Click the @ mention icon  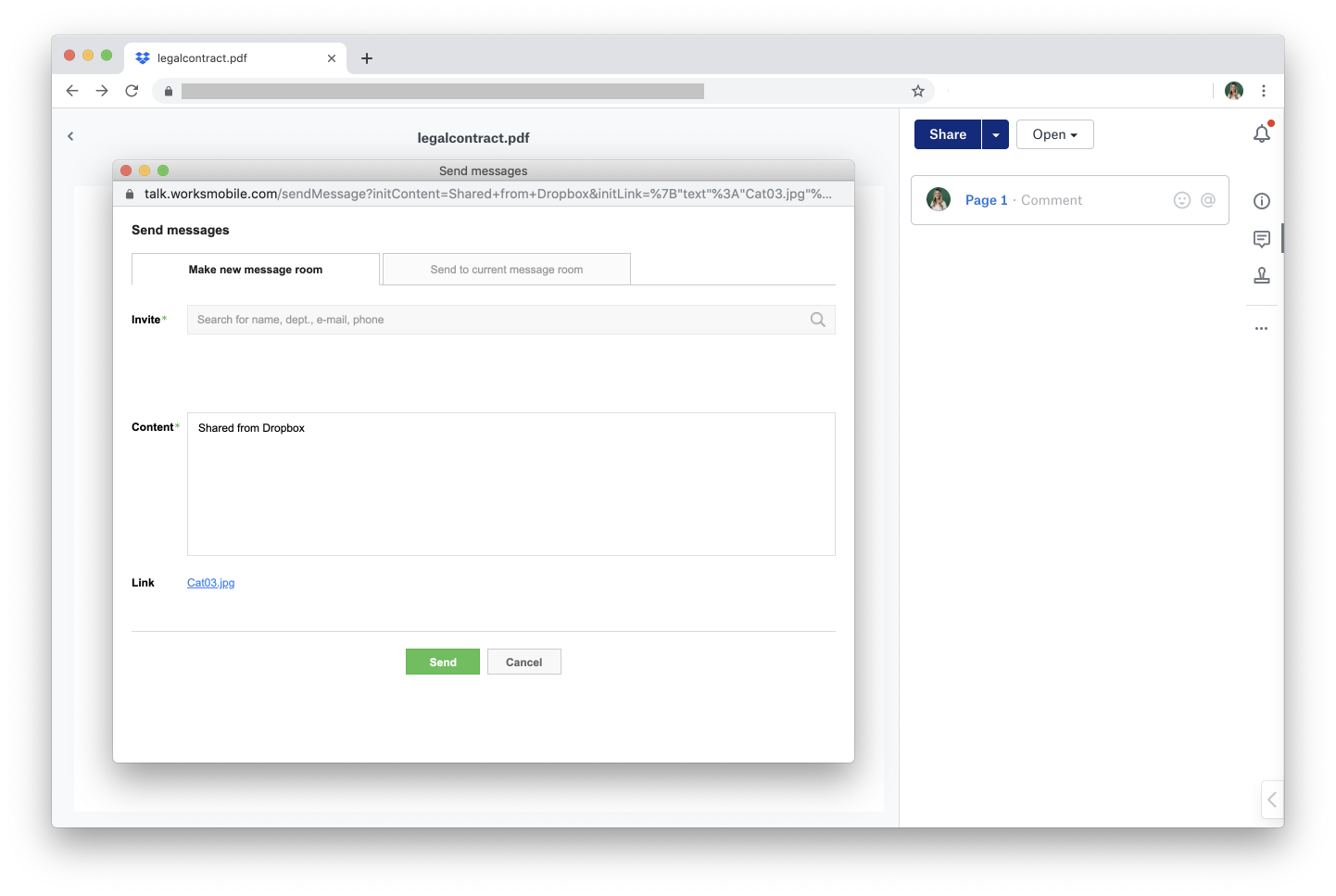click(x=1207, y=200)
